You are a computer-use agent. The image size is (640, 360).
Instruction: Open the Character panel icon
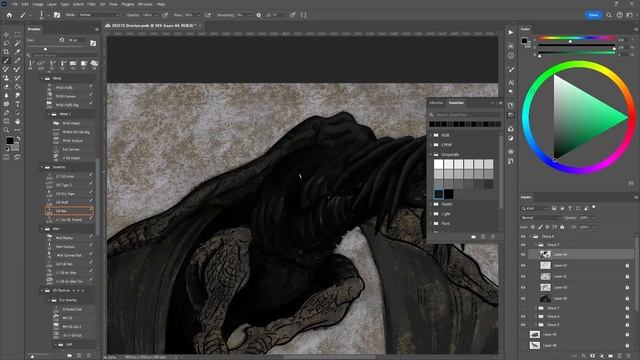511,83
